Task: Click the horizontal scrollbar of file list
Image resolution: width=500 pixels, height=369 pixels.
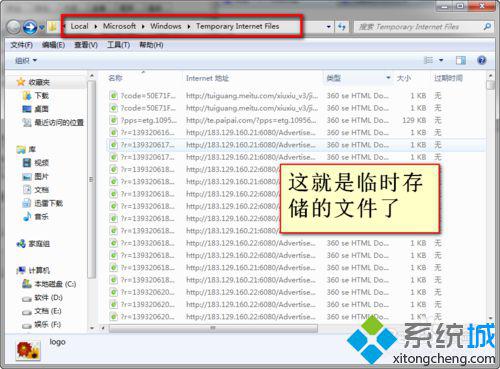Action: pos(213,328)
